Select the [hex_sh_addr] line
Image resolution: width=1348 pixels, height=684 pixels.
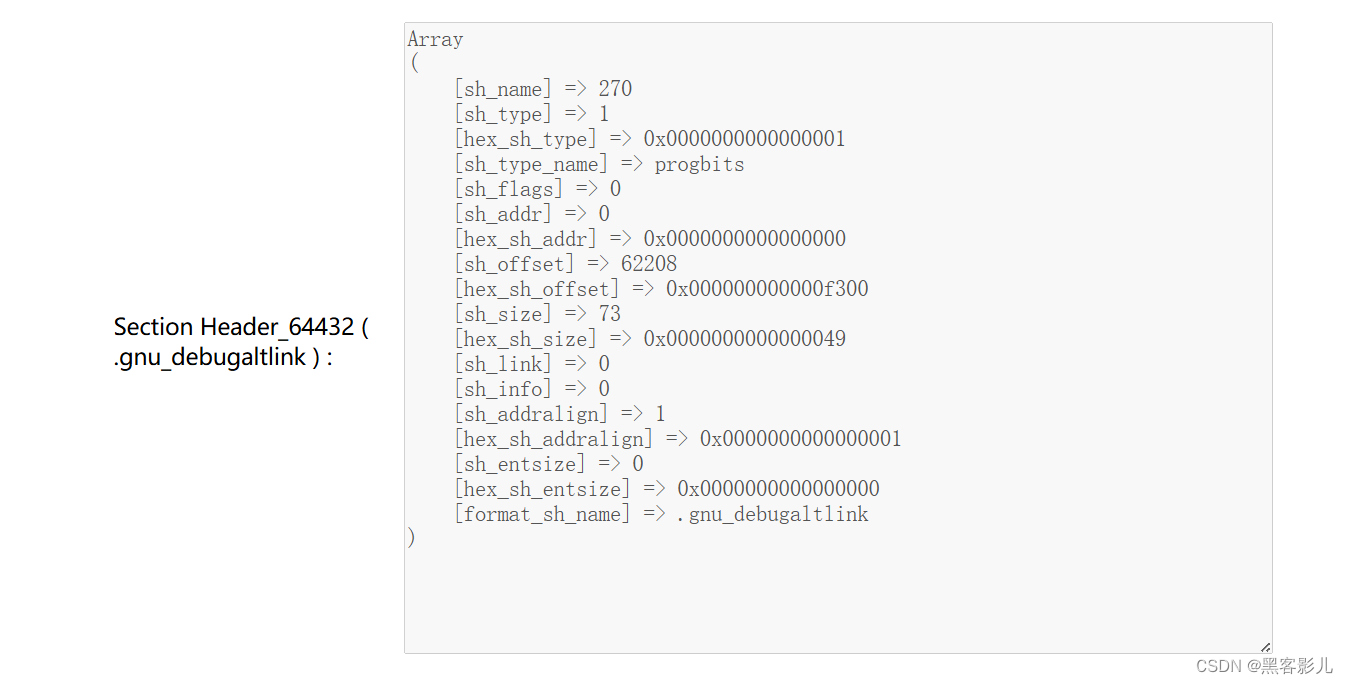[x=649, y=239]
